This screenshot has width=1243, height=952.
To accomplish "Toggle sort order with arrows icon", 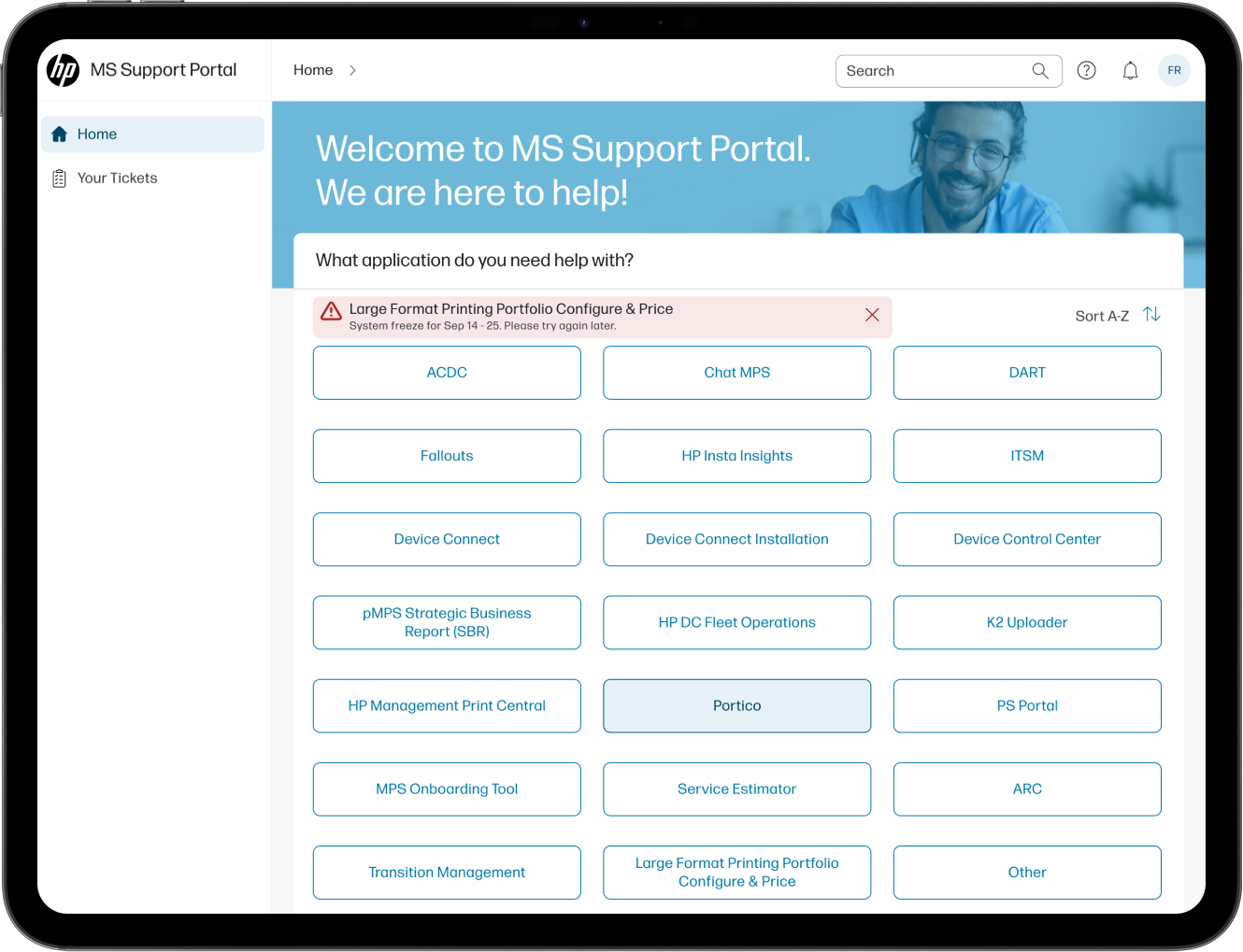I will [x=1152, y=315].
